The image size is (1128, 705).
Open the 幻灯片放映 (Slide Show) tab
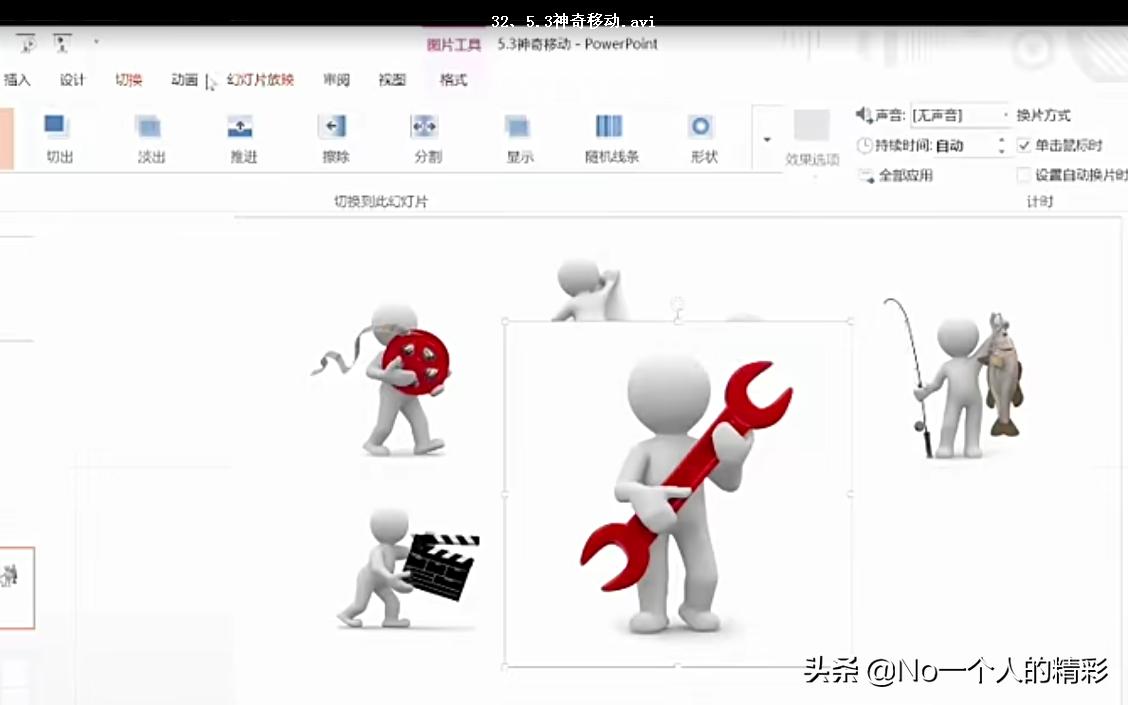[260, 80]
